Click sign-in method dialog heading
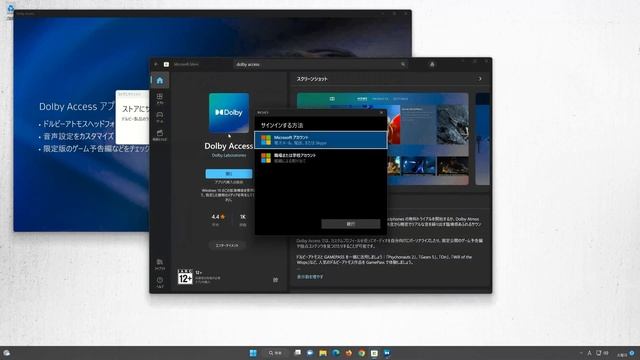 (x=282, y=125)
